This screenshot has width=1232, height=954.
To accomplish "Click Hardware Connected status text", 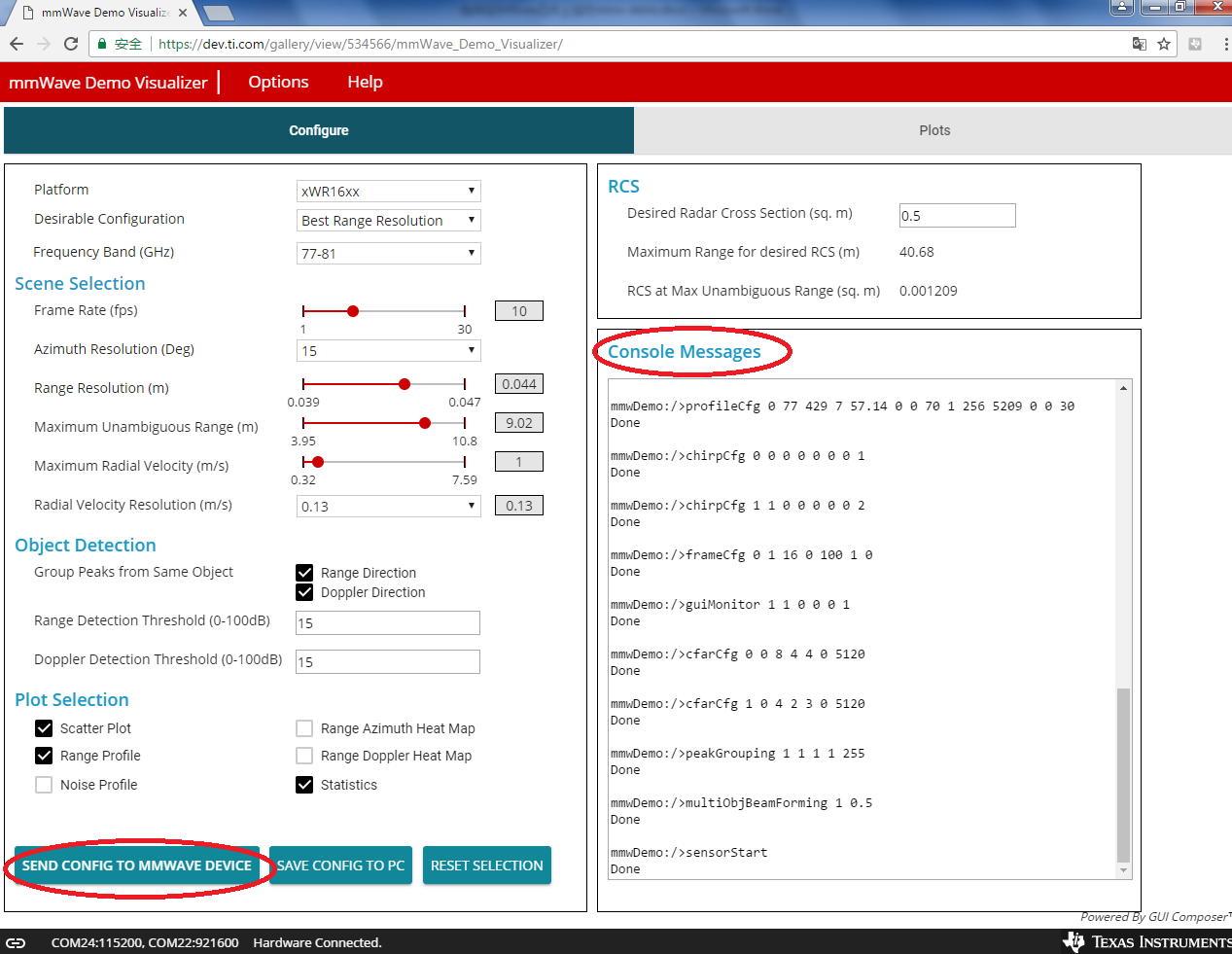I will pyautogui.click(x=317, y=942).
